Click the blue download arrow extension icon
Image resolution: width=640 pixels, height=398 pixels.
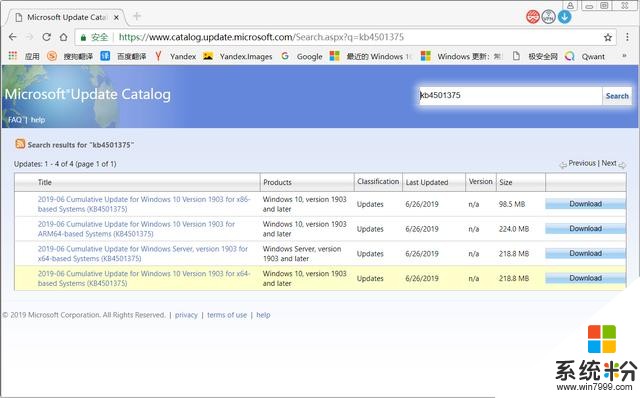pyautogui.click(x=564, y=17)
